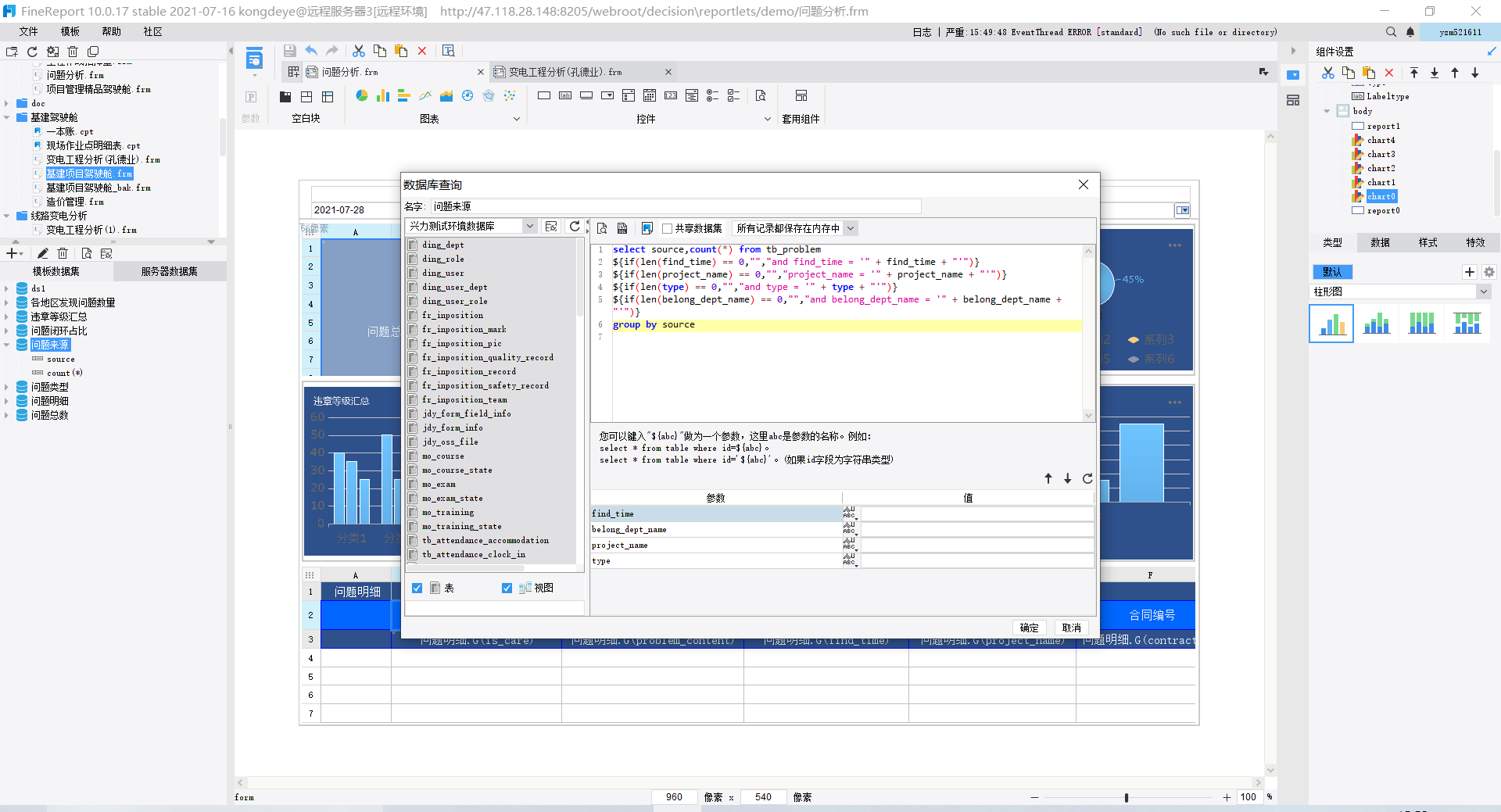Expand the 控件 widget gallery arrow
The image size is (1501, 812).
pyautogui.click(x=767, y=119)
